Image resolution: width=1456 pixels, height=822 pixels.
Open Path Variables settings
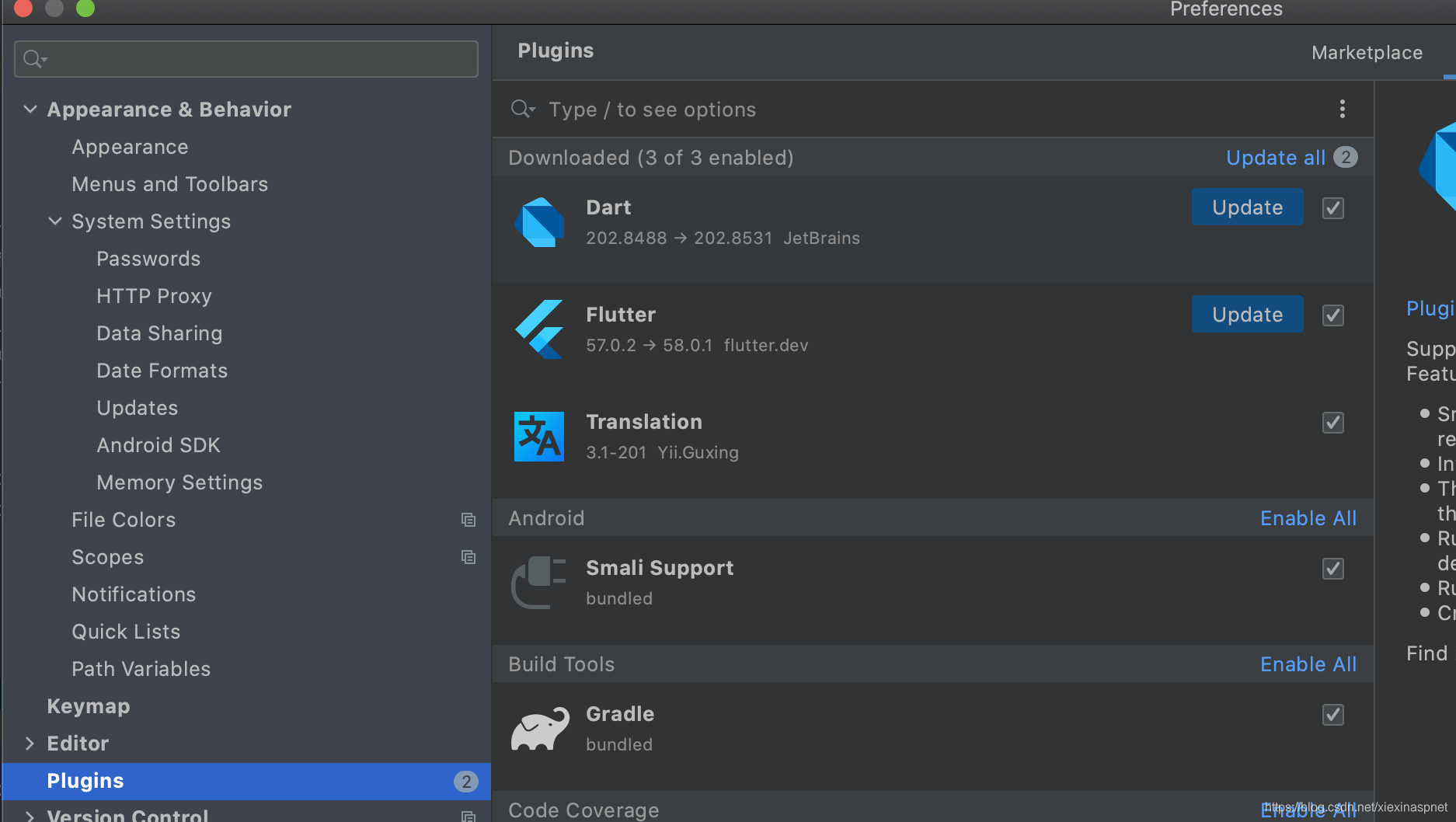click(x=141, y=669)
